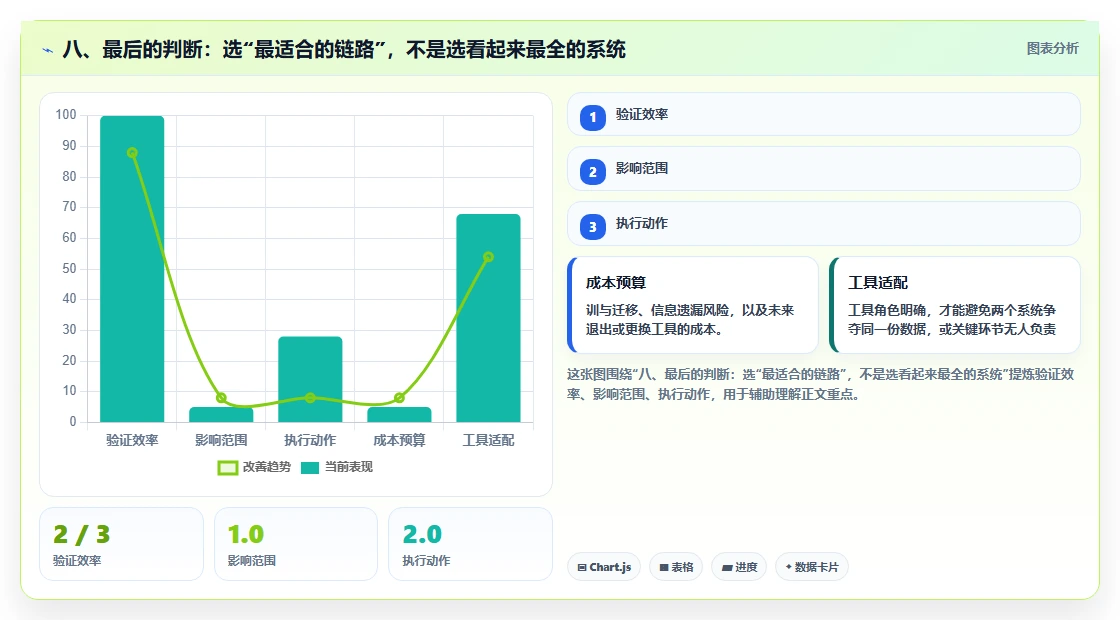
Task: Select the 执行动作 list item
Action: pos(824,224)
